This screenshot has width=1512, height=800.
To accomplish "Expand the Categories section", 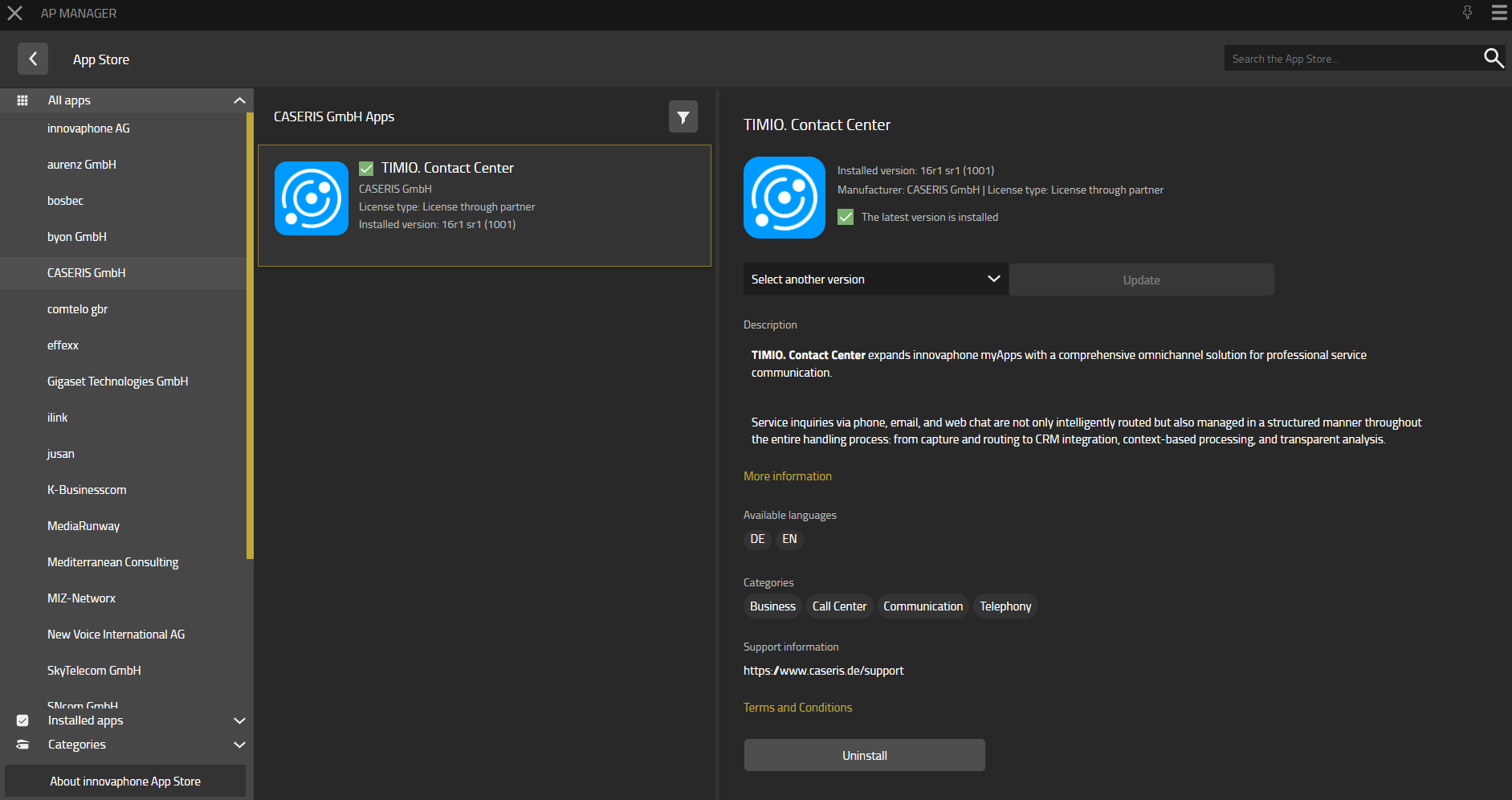I will pos(239,745).
